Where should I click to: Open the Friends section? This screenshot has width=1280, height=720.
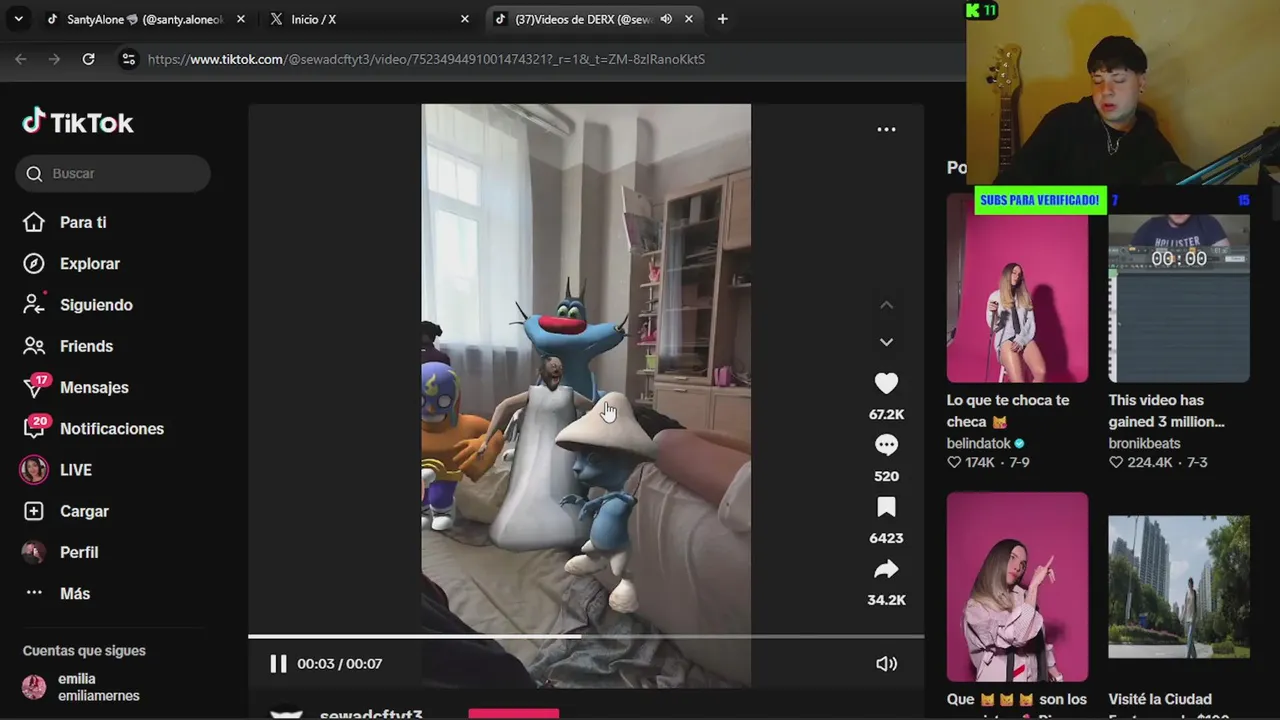point(86,346)
